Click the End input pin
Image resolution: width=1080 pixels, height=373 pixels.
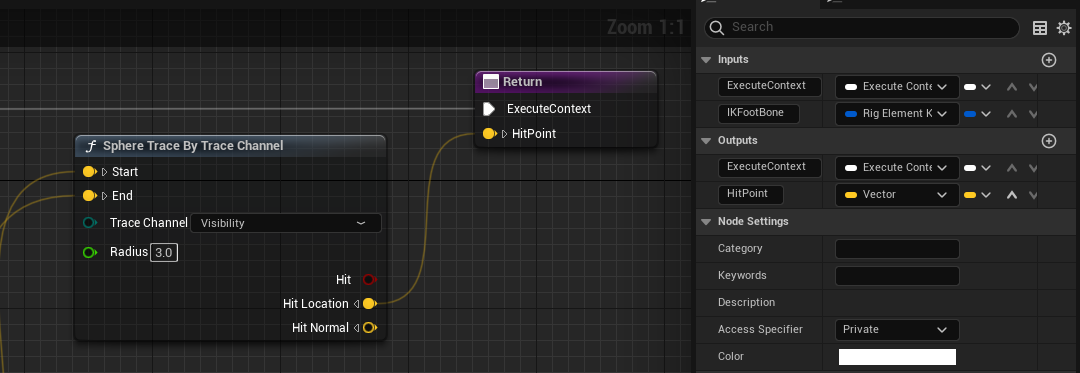tap(90, 196)
